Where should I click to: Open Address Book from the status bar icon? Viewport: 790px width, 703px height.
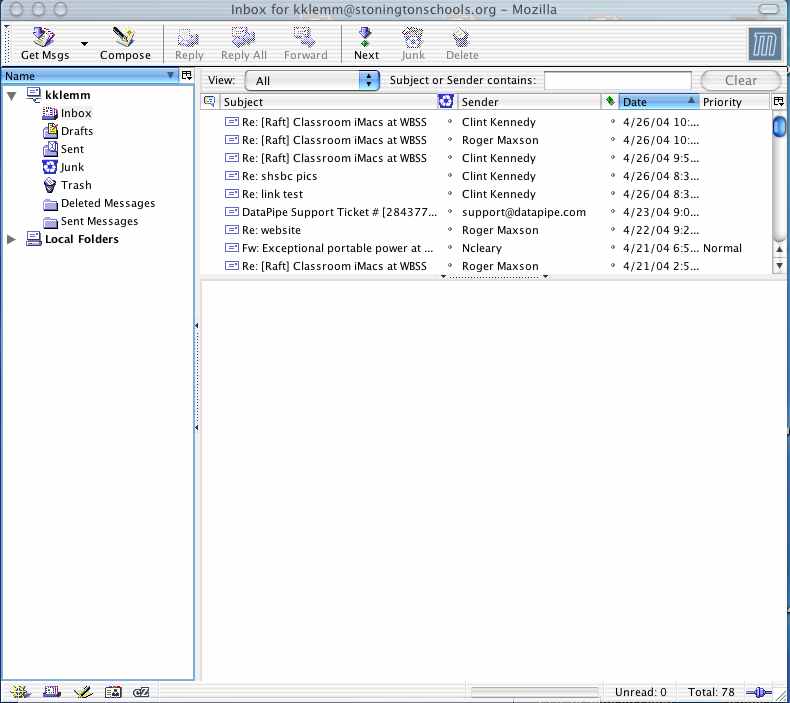(112, 692)
